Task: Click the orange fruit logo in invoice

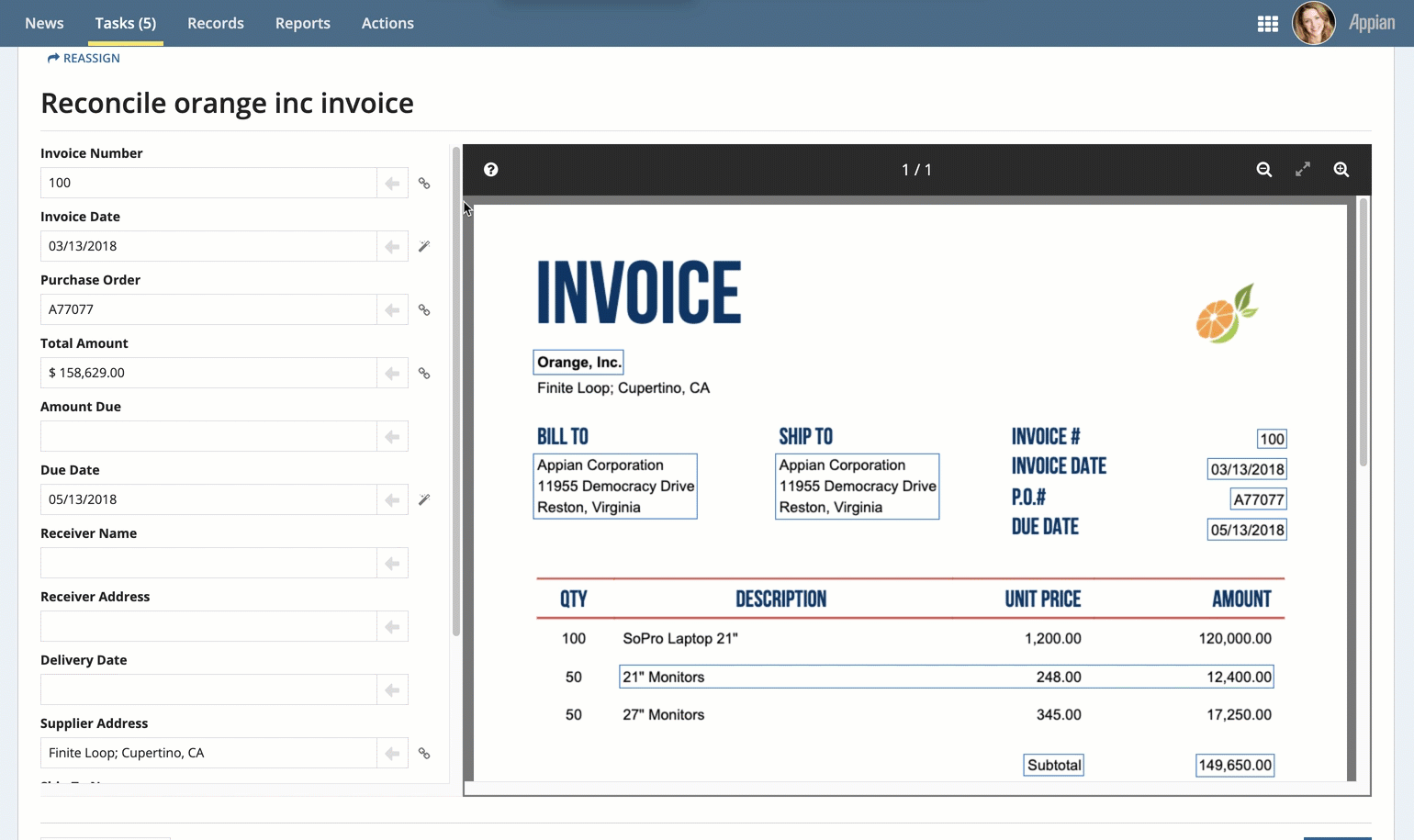Action: 1227,314
